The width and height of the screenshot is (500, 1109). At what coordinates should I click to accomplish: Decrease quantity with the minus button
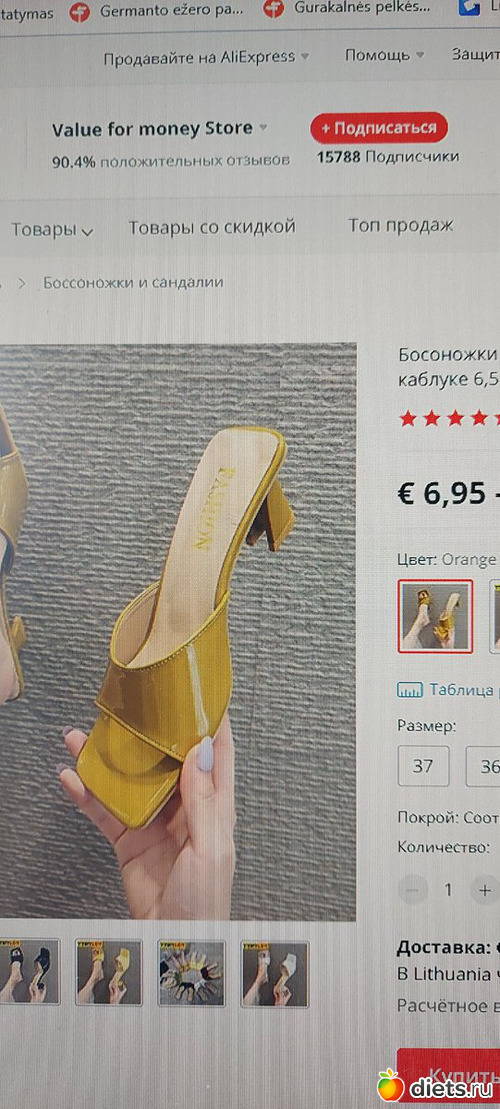413,890
